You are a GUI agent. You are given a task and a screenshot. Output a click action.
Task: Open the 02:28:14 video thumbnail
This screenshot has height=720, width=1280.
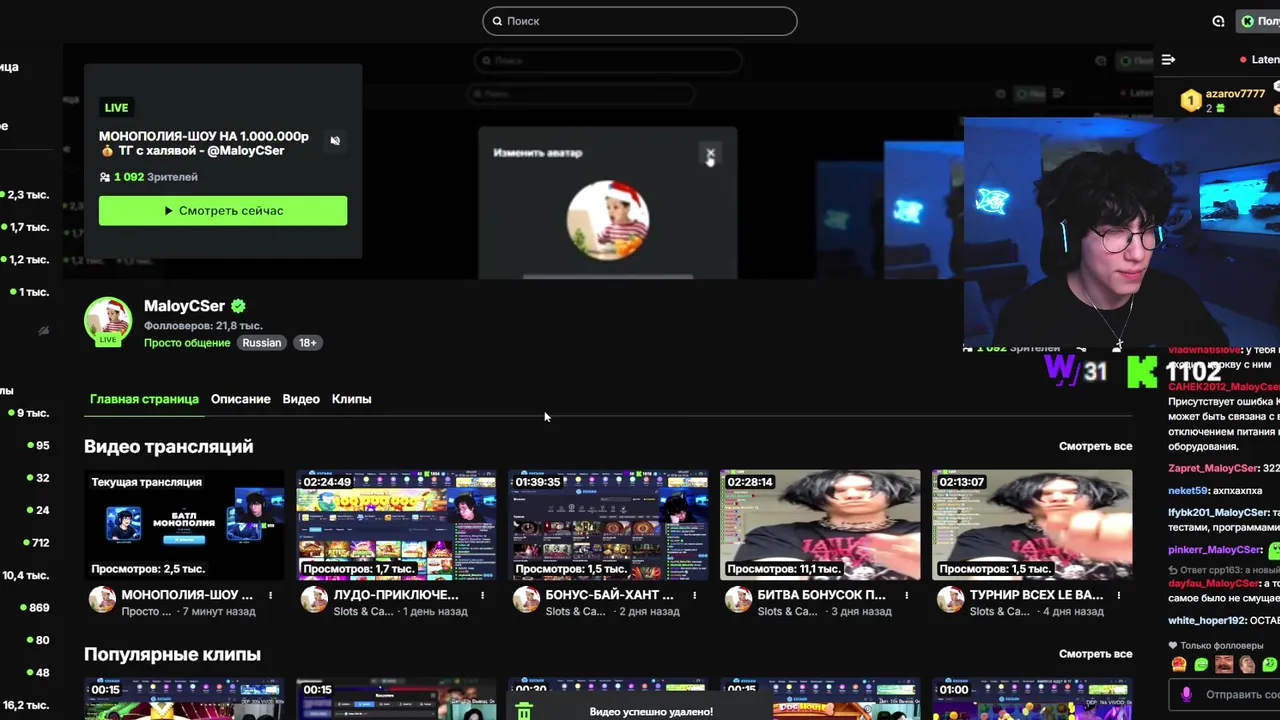[820, 525]
